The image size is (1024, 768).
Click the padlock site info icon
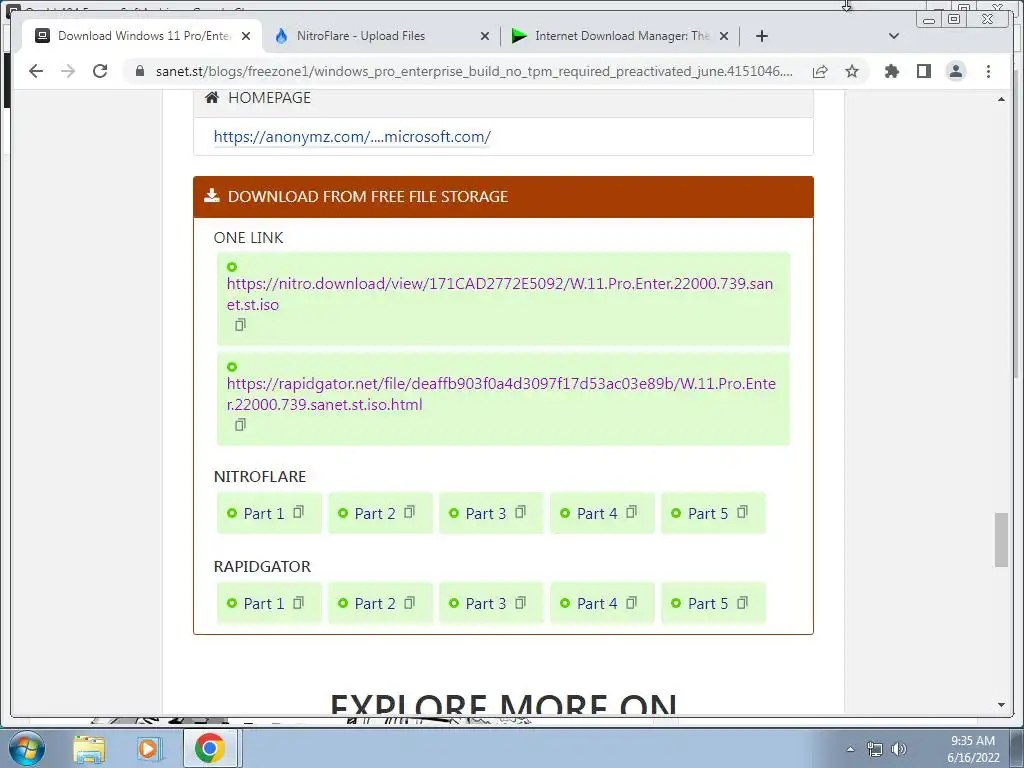(140, 71)
